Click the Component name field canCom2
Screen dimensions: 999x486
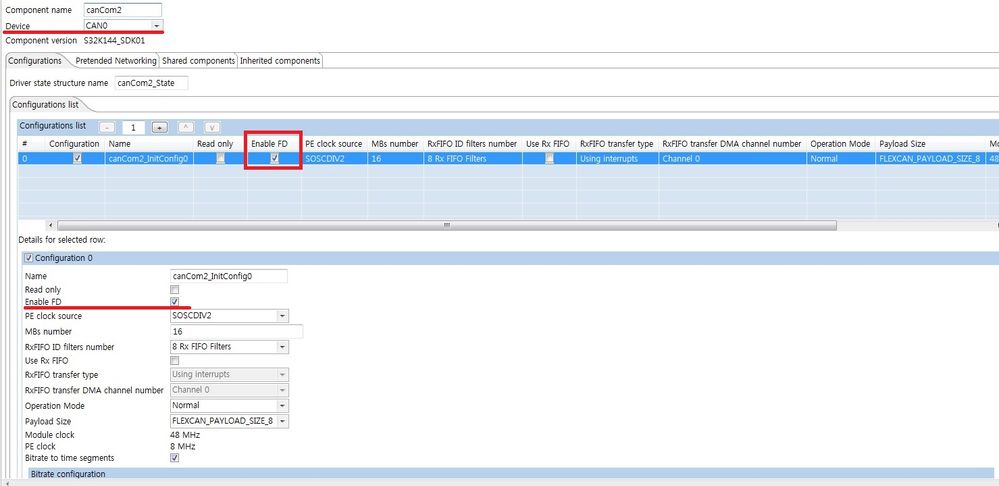(x=123, y=10)
